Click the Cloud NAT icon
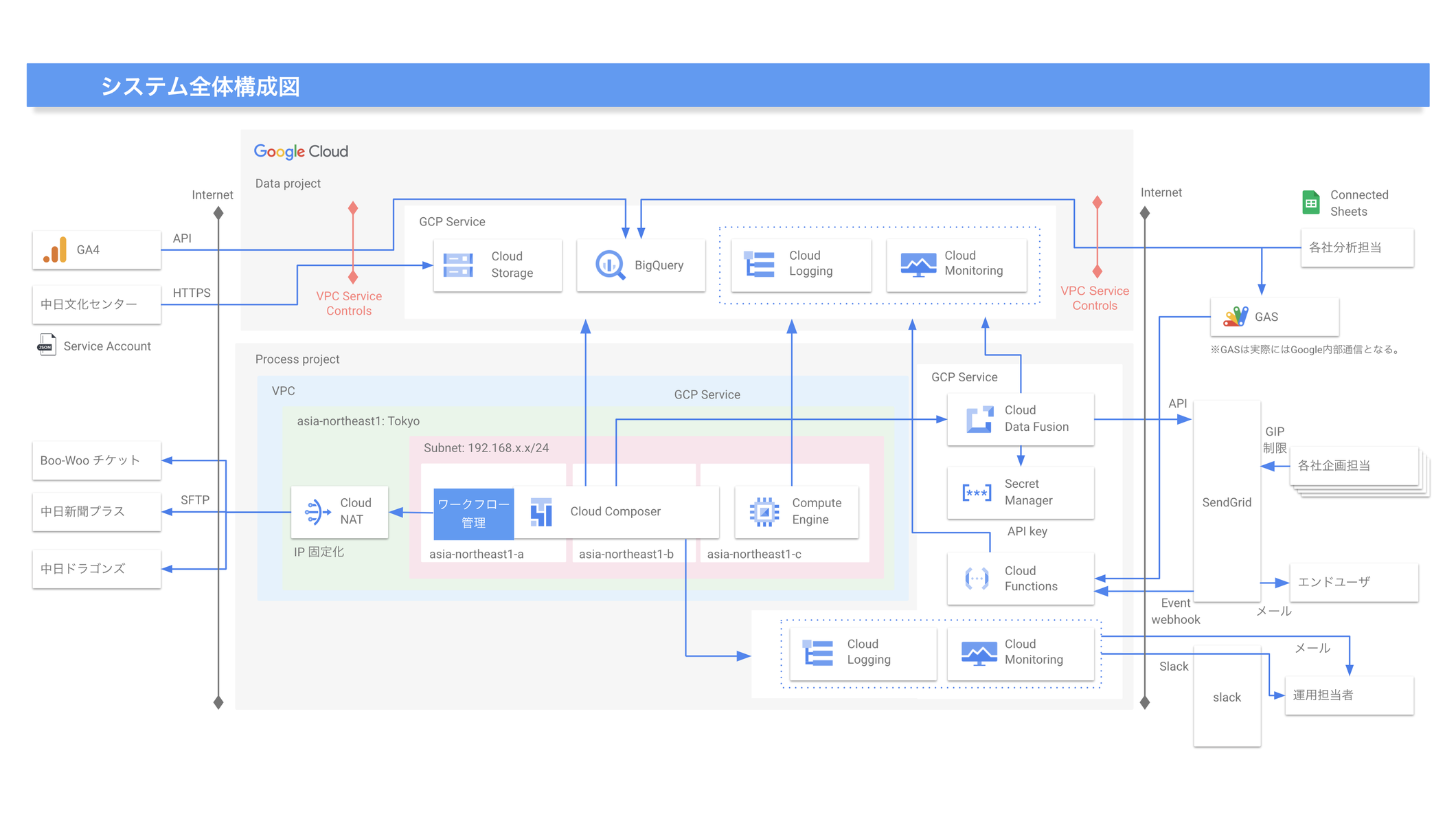The height and width of the screenshot is (817, 1456). [x=317, y=512]
